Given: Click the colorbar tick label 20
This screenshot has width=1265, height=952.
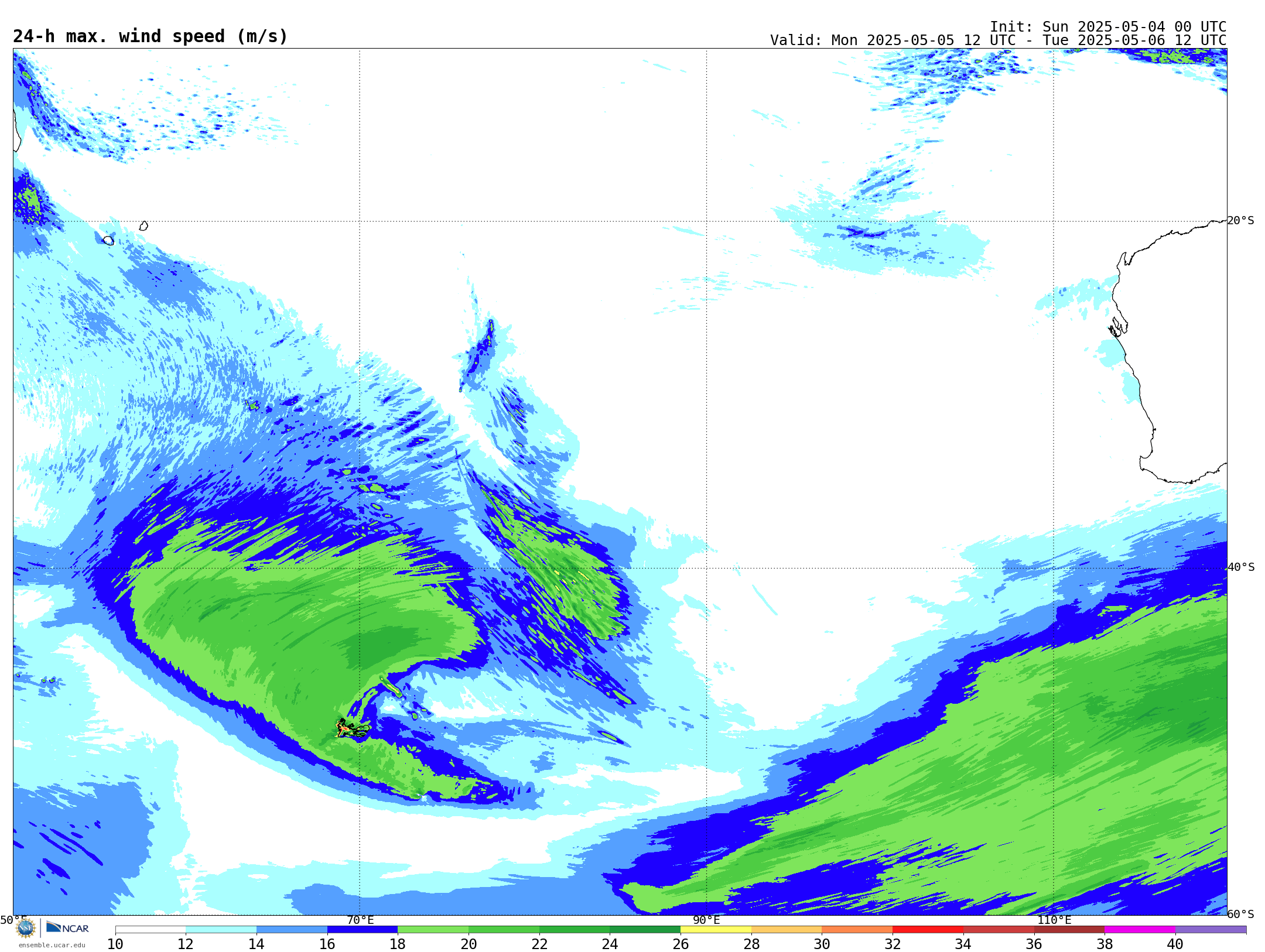Looking at the screenshot, I should (x=469, y=944).
